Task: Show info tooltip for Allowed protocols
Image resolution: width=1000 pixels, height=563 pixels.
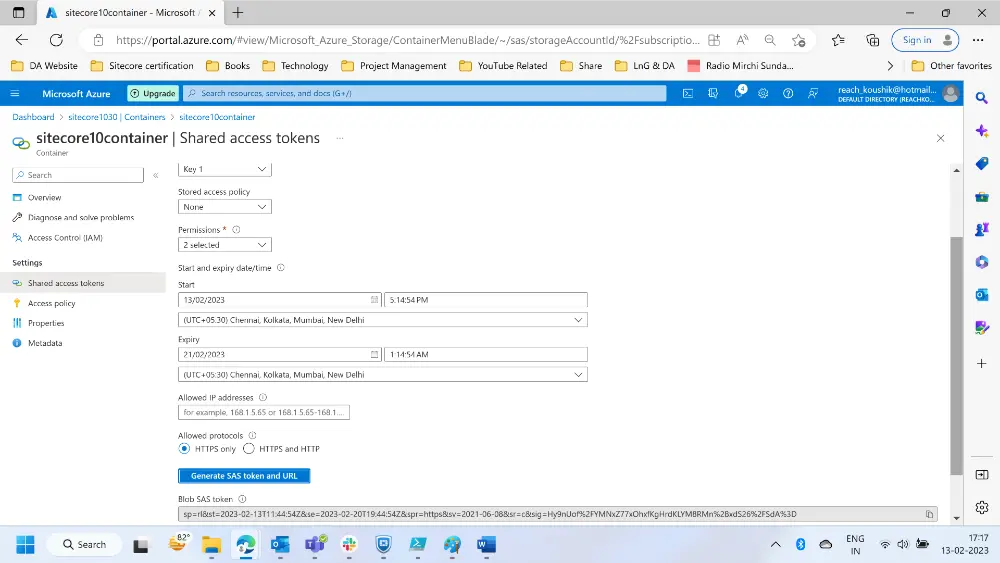Action: (252, 435)
